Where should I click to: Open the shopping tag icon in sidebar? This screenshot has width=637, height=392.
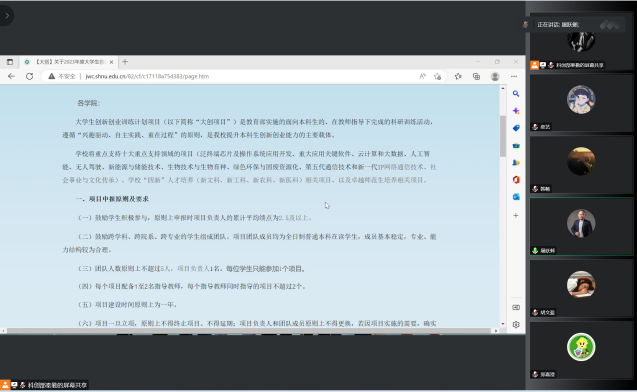516,128
